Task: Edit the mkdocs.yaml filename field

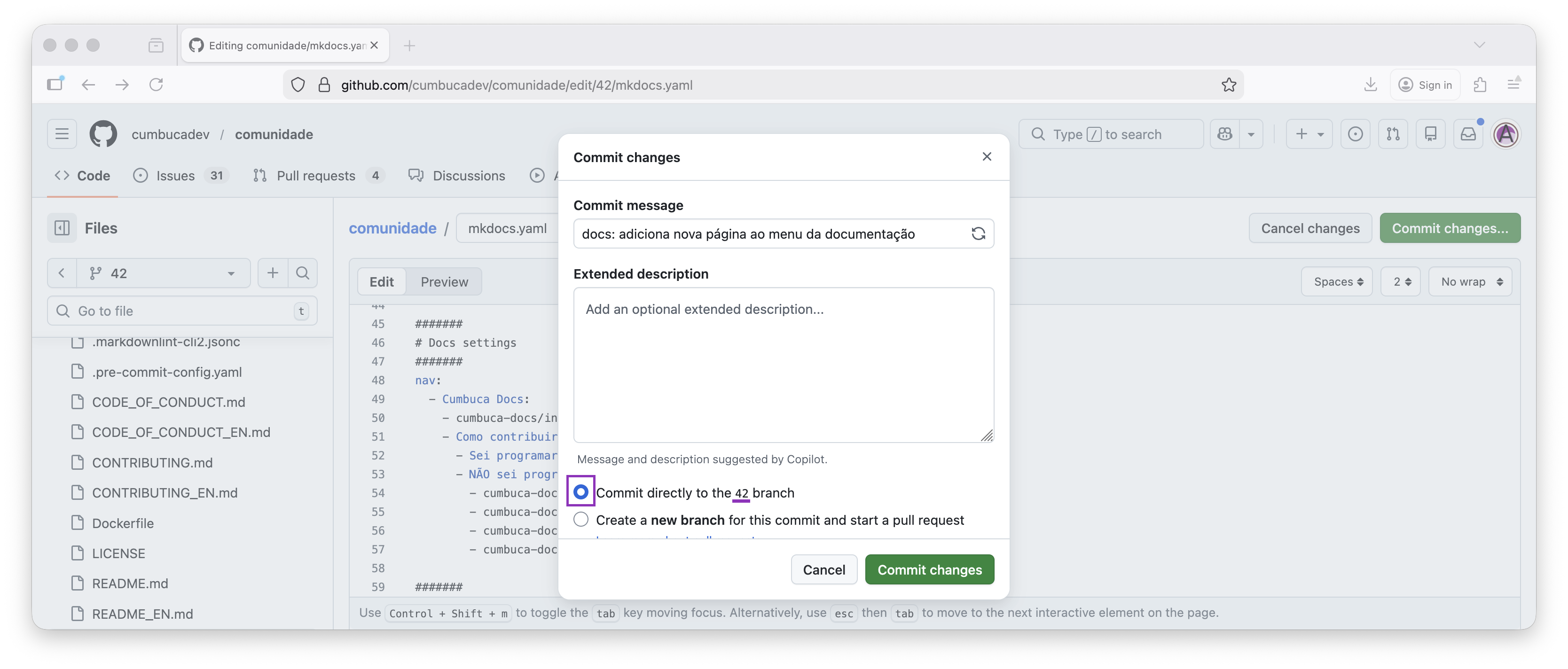Action: (x=507, y=228)
